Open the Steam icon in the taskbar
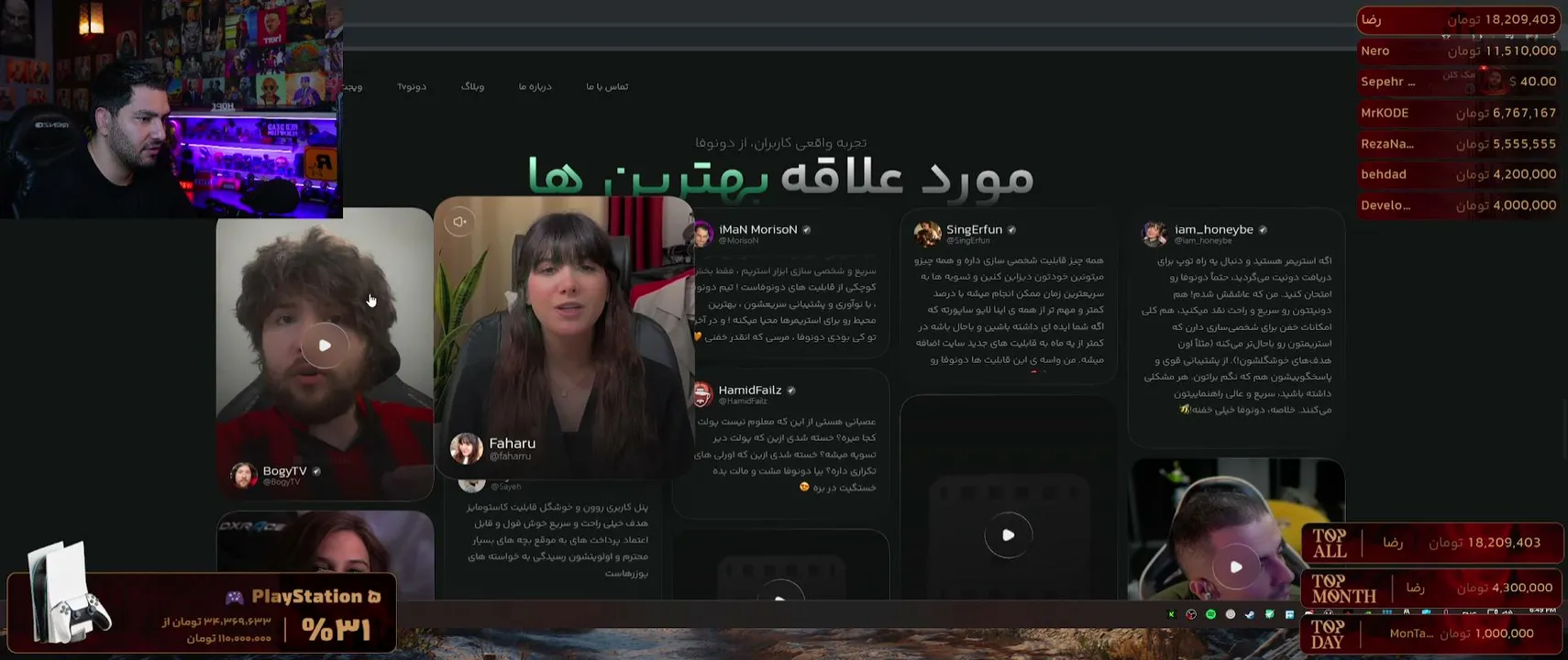 tap(1250, 614)
